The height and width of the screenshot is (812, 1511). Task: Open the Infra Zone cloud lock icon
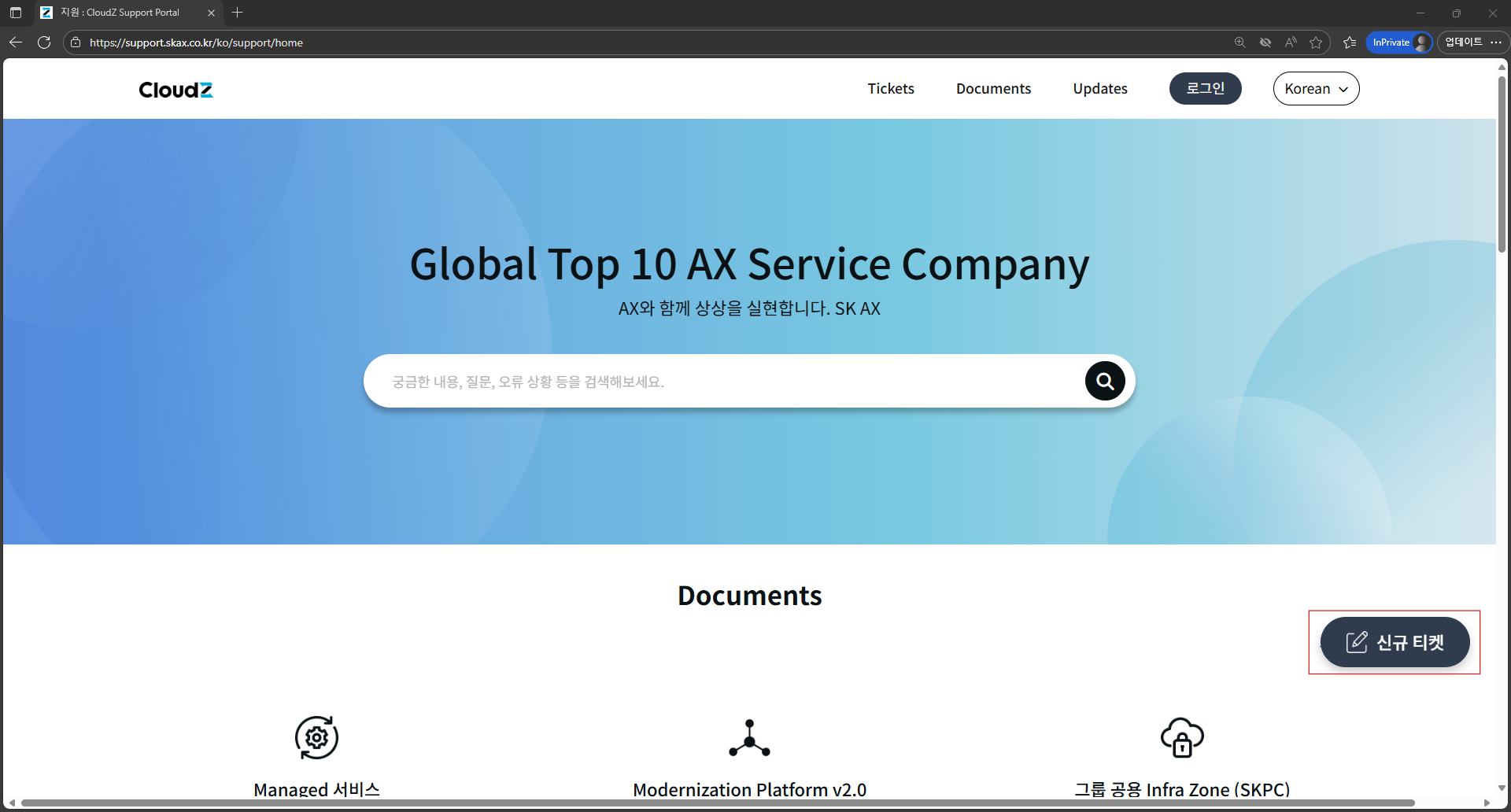(x=1182, y=737)
